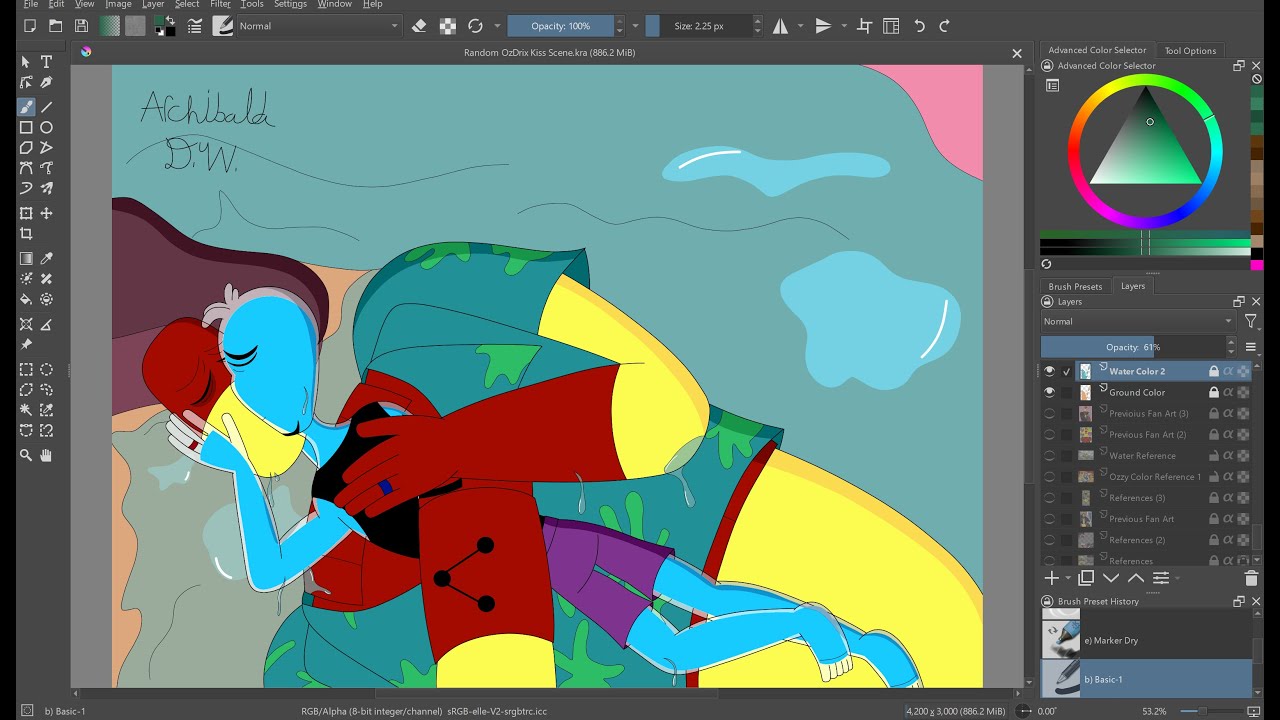Select the Rectangular Selection tool
Viewport: 1280px width, 720px height.
point(26,369)
